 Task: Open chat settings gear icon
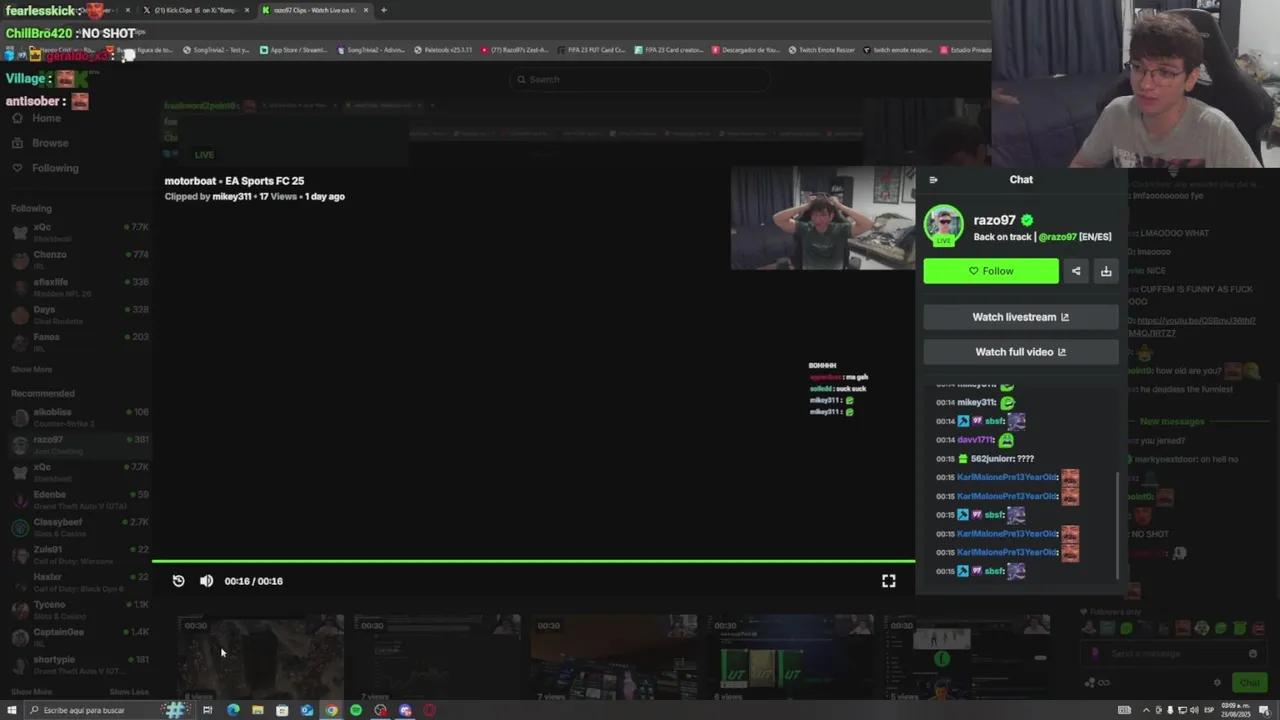click(x=1217, y=683)
